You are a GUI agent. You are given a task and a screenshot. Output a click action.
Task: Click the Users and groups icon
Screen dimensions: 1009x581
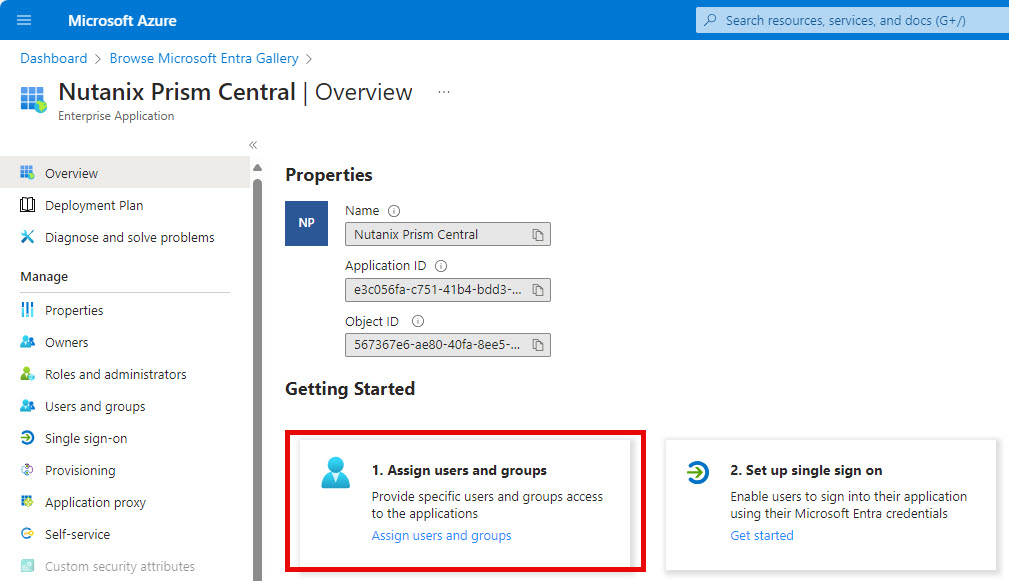point(27,406)
